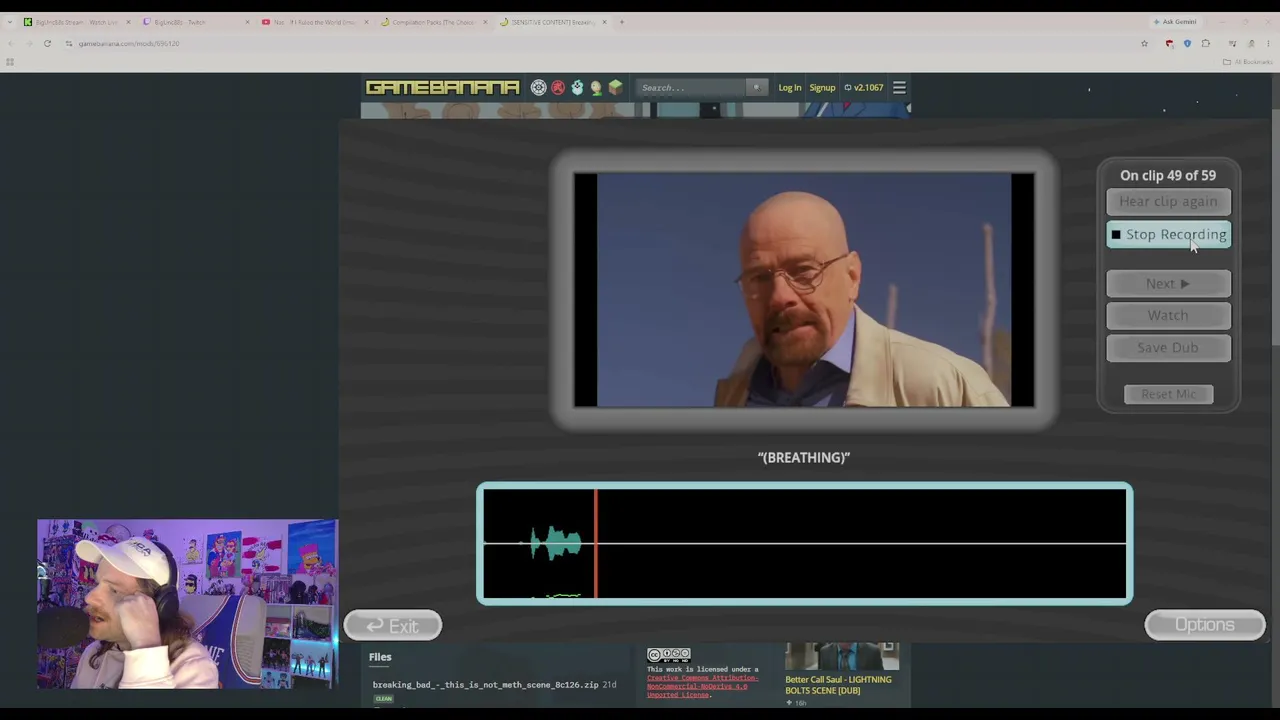Click Log In link

[790, 88]
